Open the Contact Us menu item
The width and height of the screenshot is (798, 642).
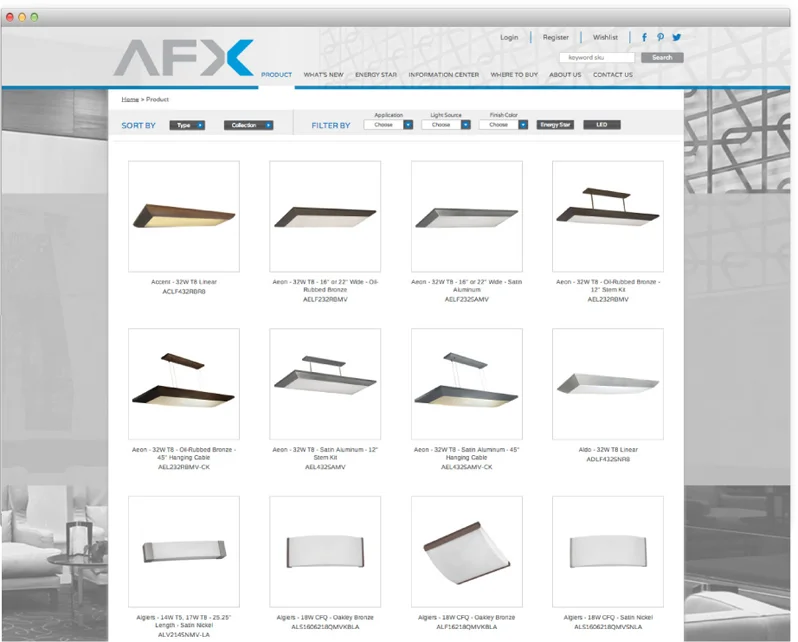click(x=613, y=75)
